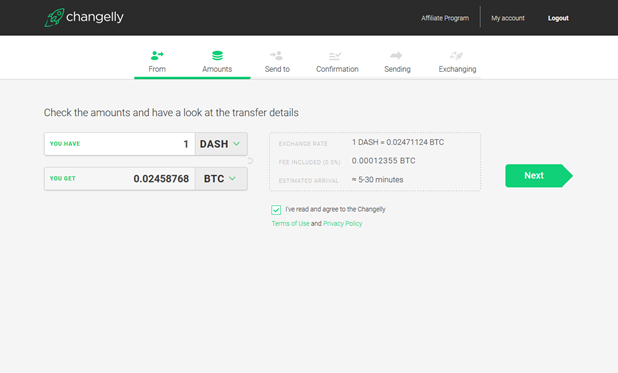Click the Estimated Arrival label

[x=309, y=181]
